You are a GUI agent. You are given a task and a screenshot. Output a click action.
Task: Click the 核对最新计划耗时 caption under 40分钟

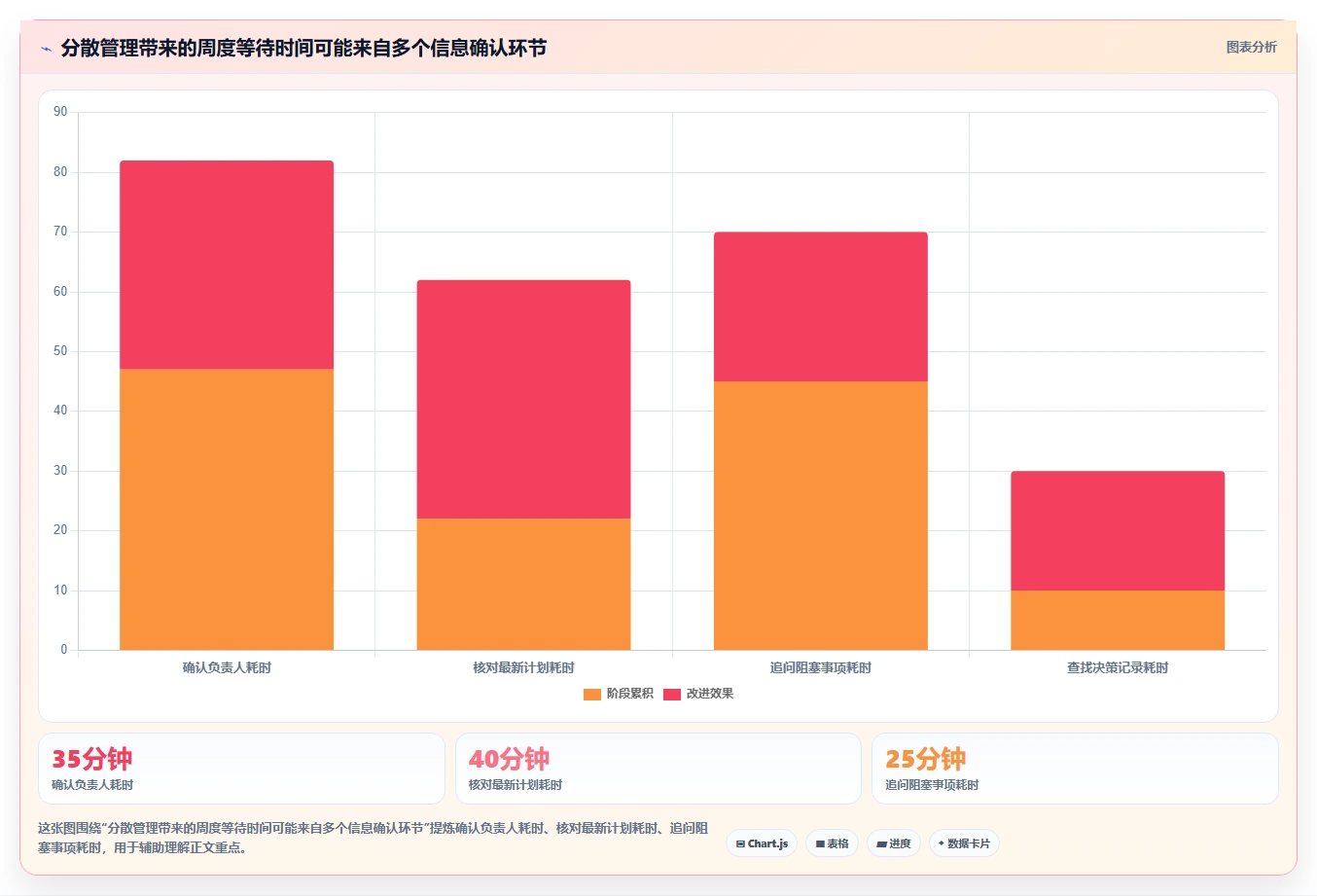[516, 785]
